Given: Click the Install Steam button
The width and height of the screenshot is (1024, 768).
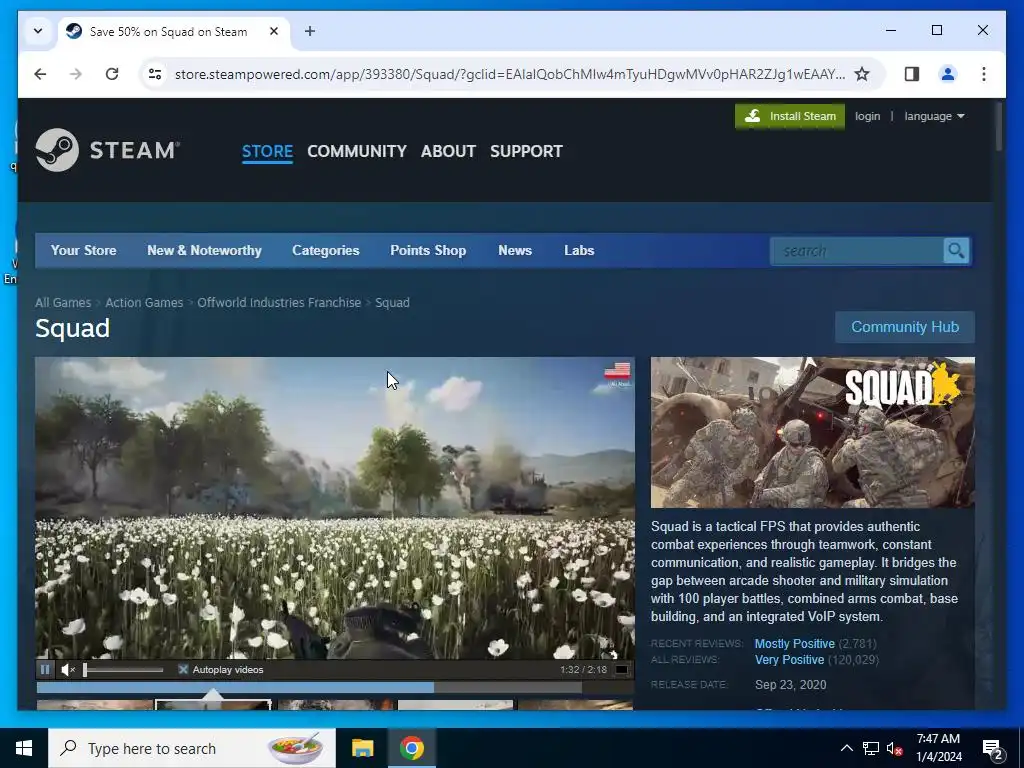Looking at the screenshot, I should point(790,116).
